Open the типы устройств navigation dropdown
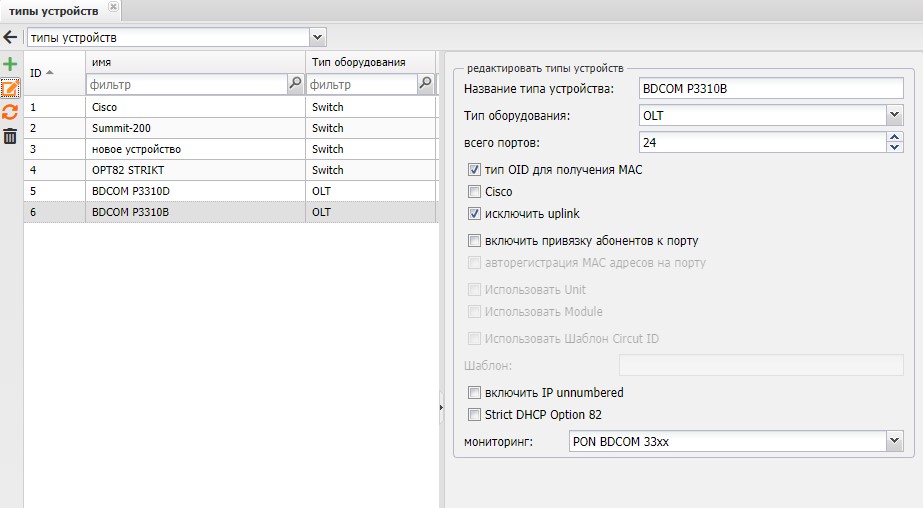 pyautogui.click(x=318, y=37)
